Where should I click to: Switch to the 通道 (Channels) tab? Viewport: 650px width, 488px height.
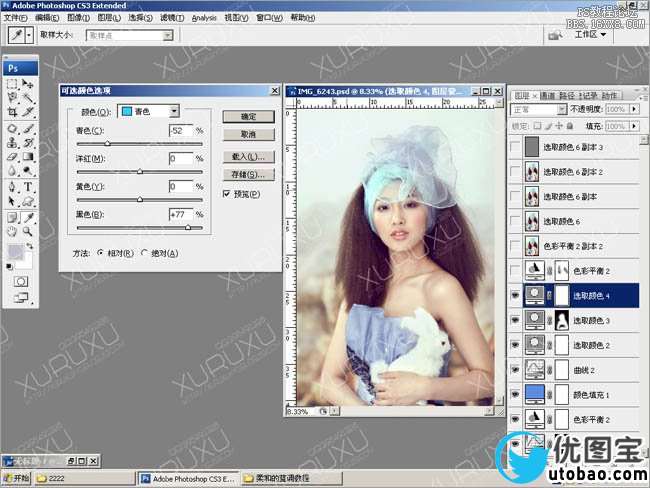(x=547, y=96)
